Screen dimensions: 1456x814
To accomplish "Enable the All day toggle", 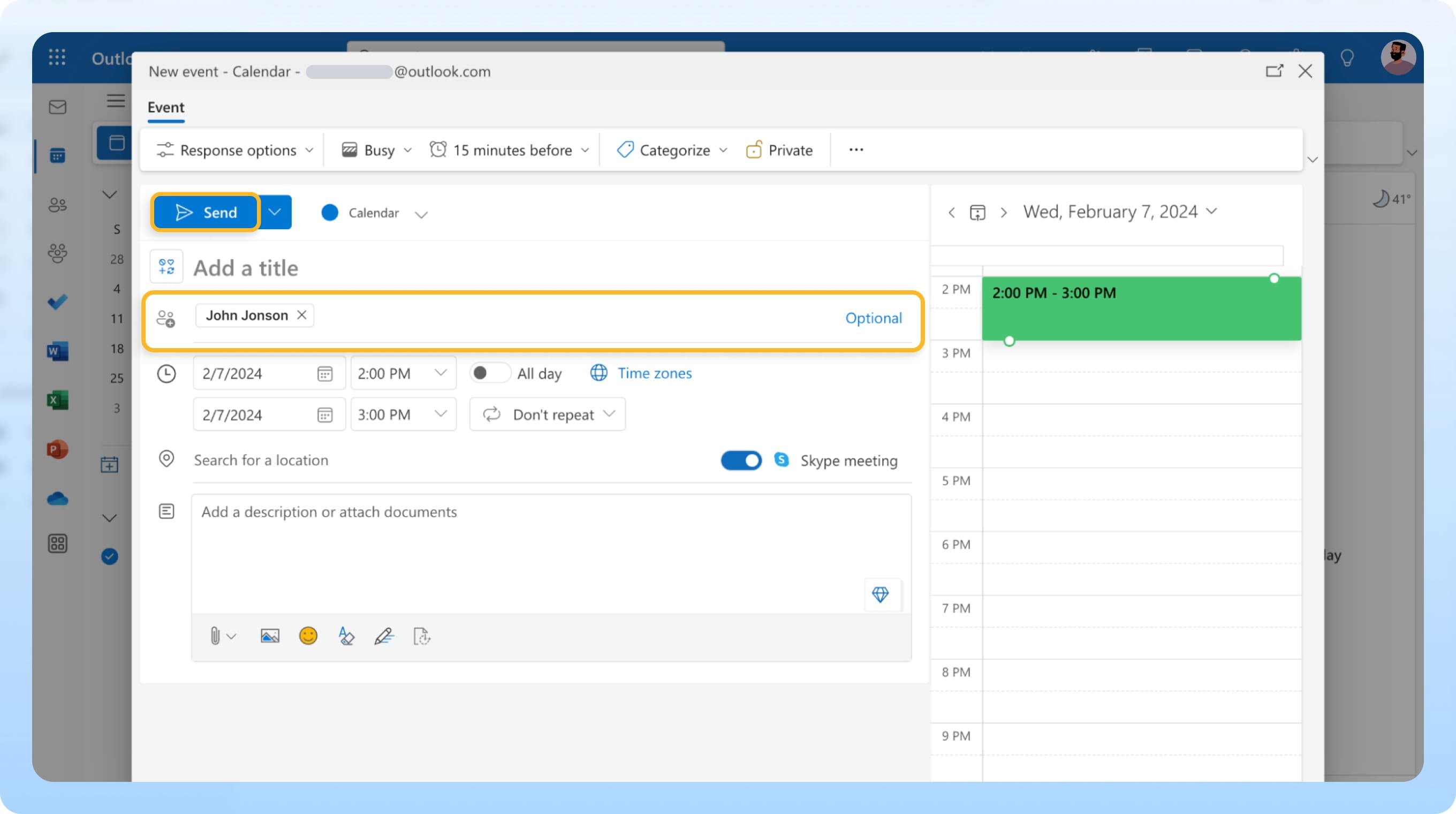I will [x=489, y=373].
